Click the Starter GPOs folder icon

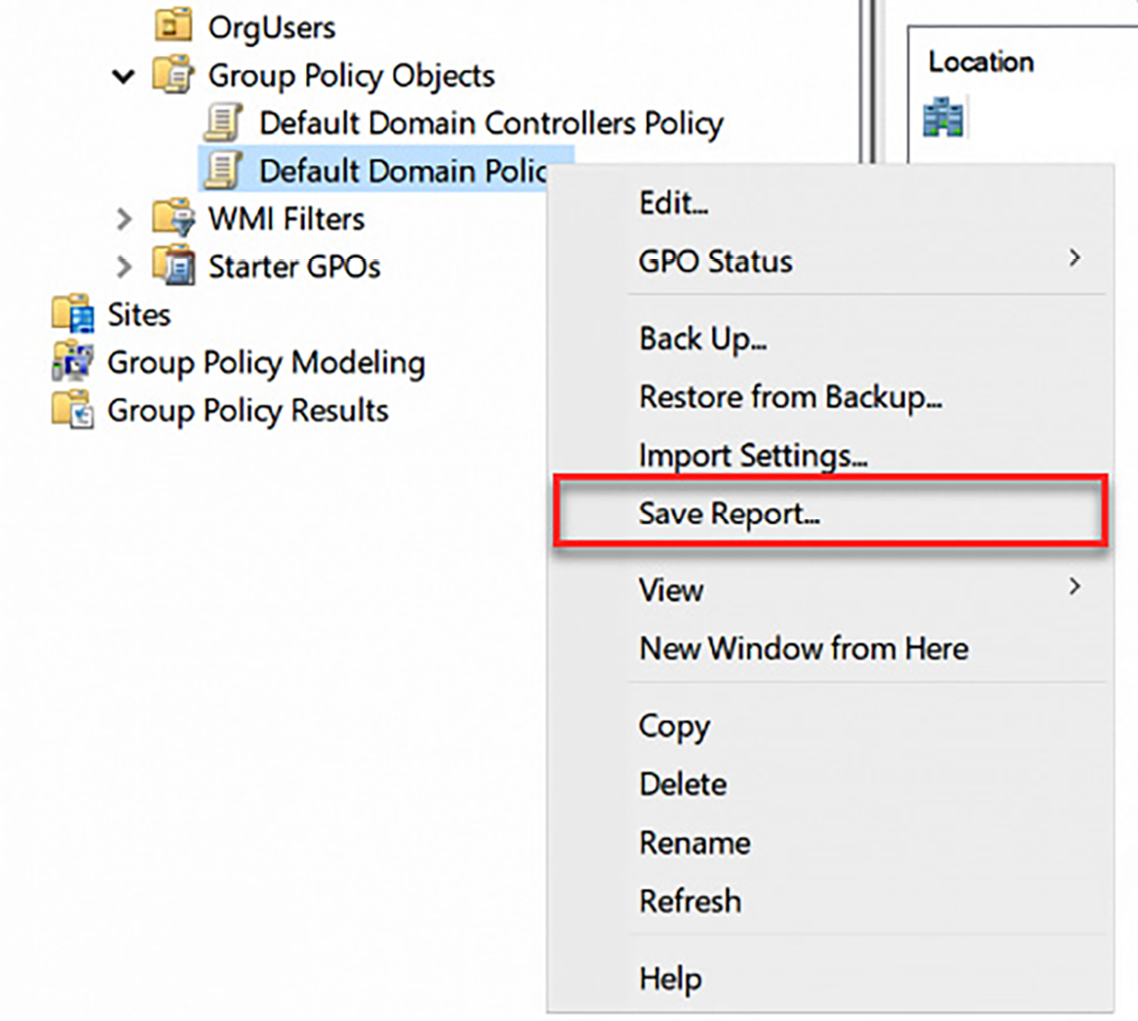click(173, 267)
